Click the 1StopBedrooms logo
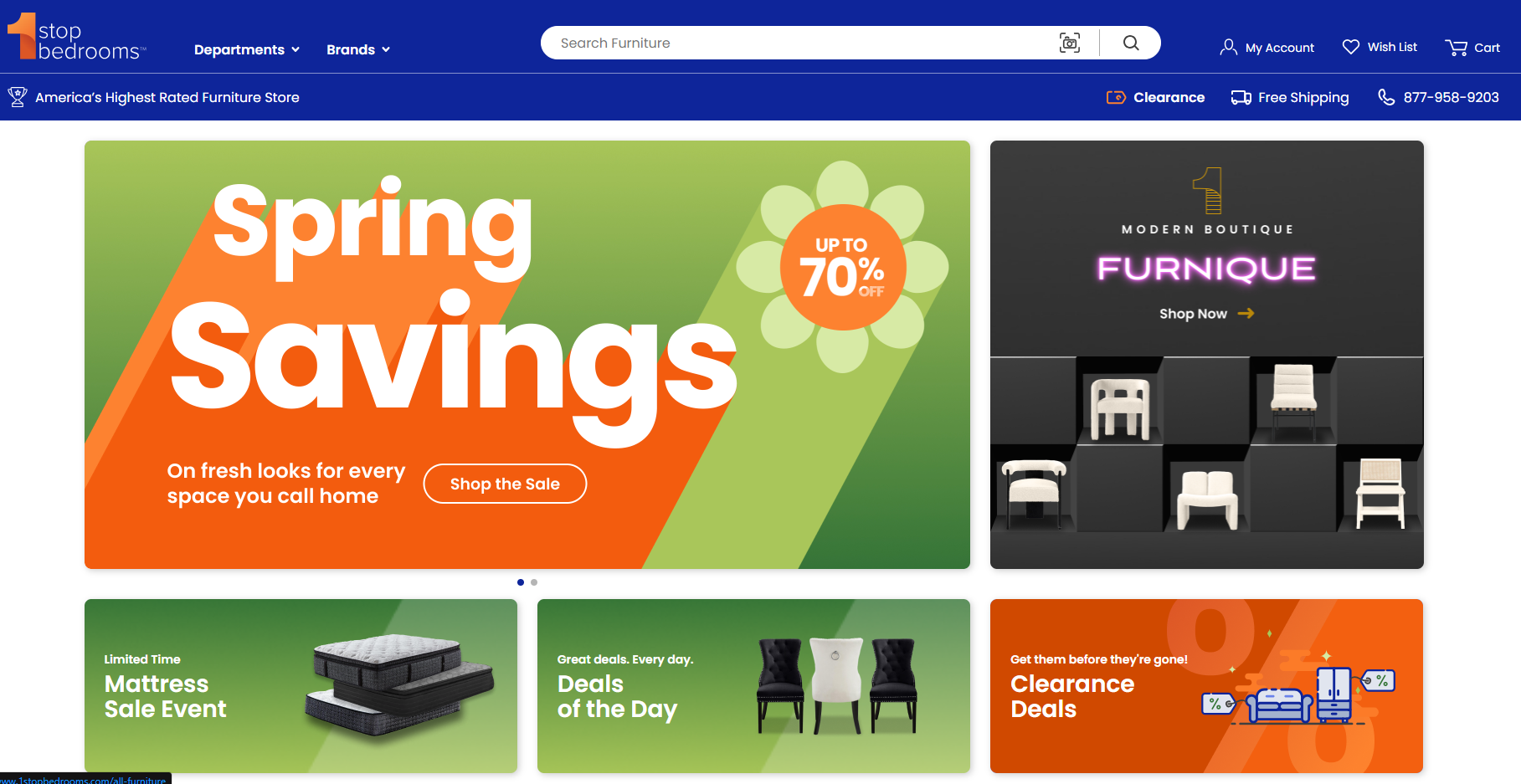The width and height of the screenshot is (1521, 784). [76, 37]
